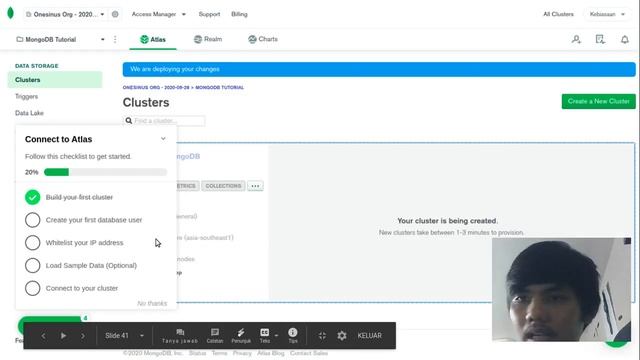640x360 pixels.
Task: Click the Contact Sales footer link
Action: click(x=309, y=353)
